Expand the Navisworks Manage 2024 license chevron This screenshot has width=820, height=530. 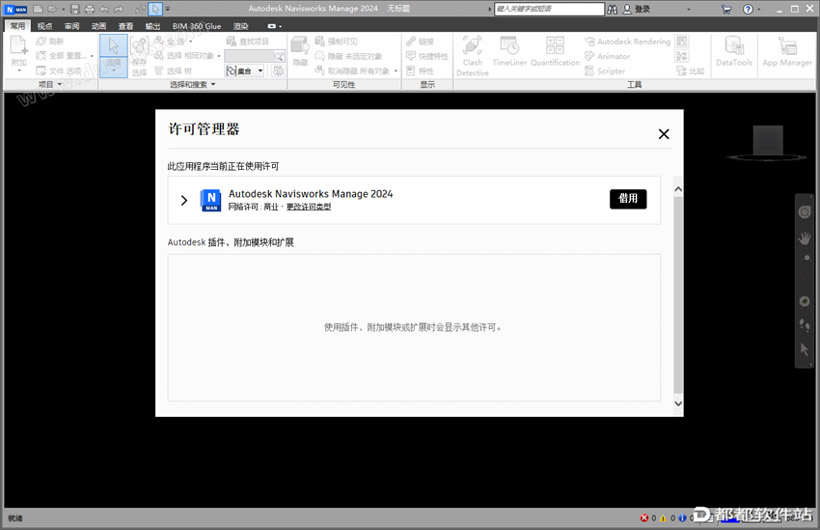pos(184,200)
